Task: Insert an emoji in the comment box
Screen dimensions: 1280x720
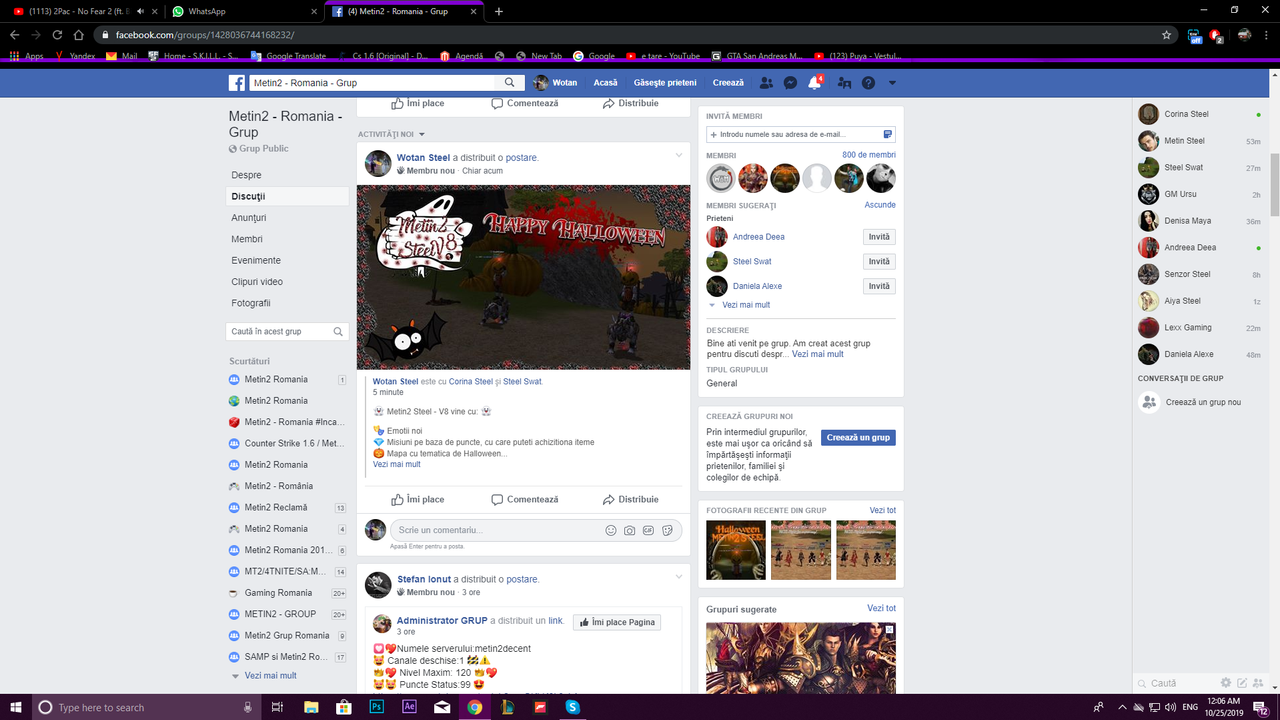Action: (x=610, y=530)
